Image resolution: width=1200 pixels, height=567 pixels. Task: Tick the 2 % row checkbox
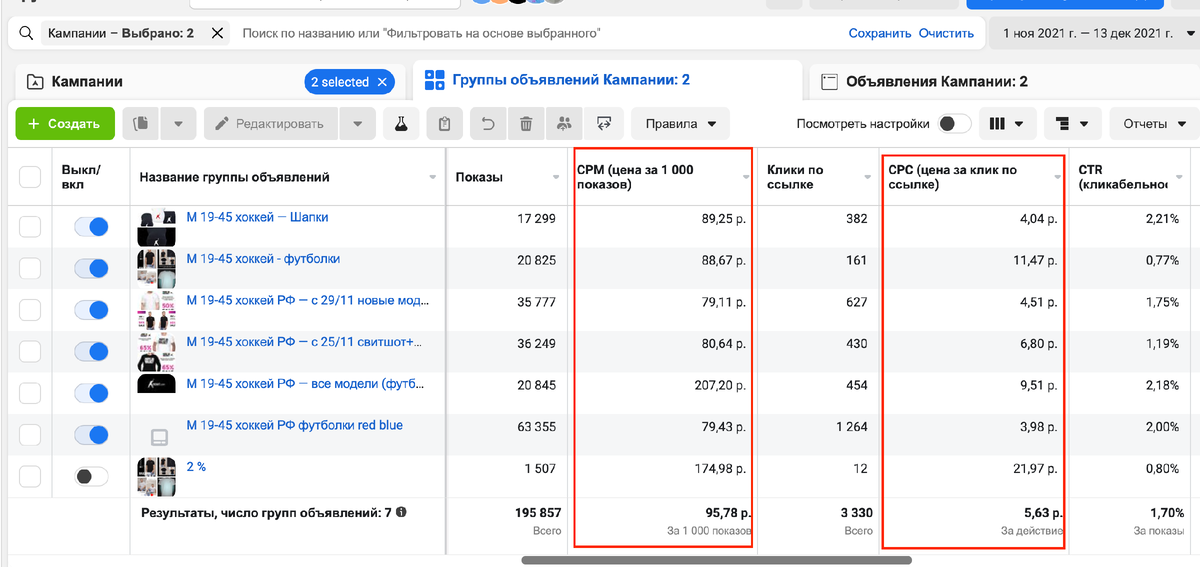(x=30, y=477)
